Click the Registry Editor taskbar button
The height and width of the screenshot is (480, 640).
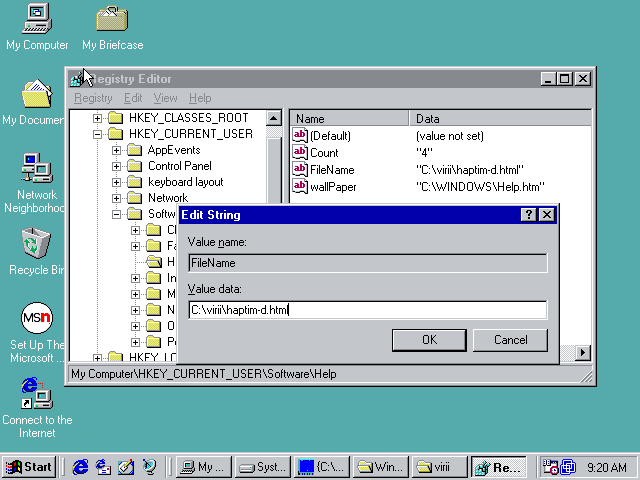pos(499,467)
